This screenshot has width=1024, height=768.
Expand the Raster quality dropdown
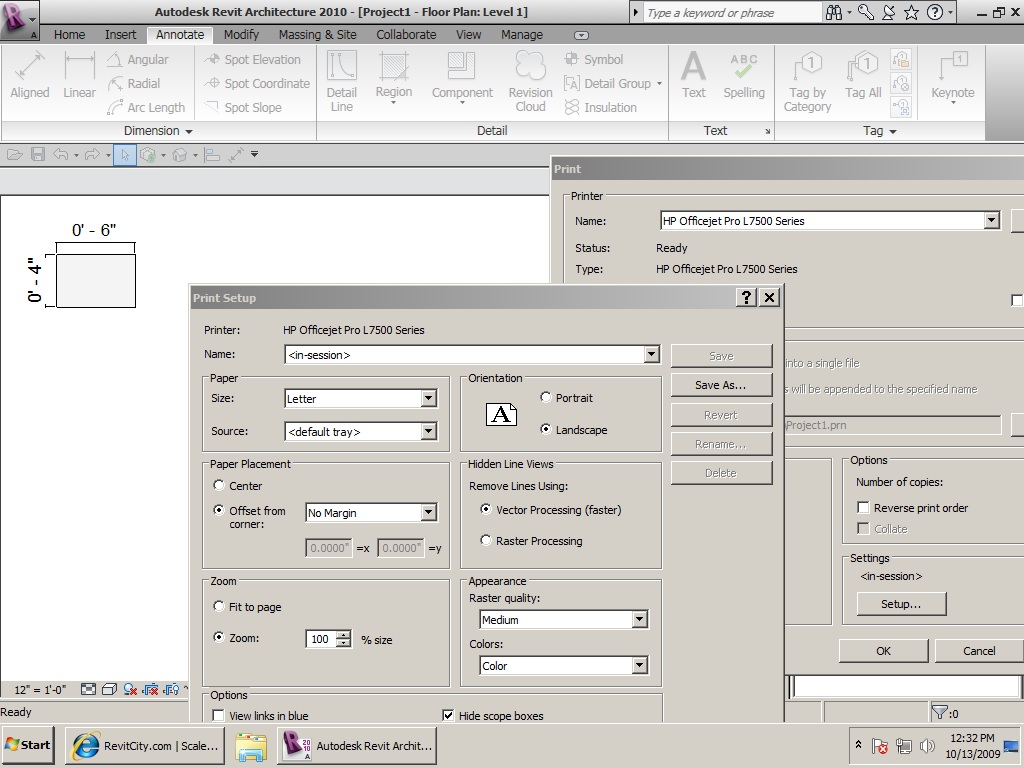pyautogui.click(x=639, y=620)
